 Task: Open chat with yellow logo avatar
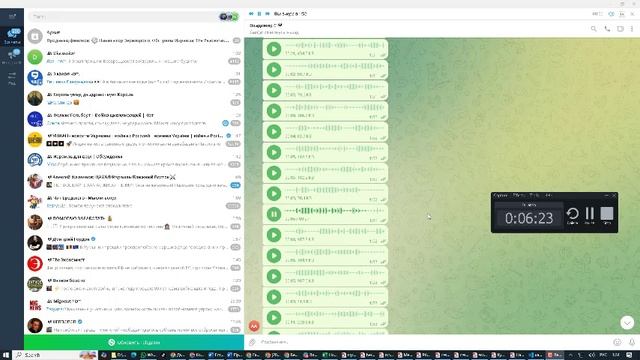pyautogui.click(x=134, y=140)
